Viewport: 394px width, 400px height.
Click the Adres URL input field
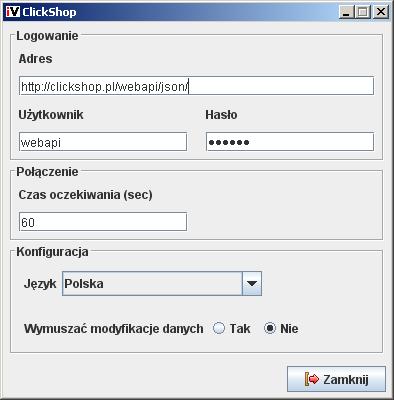[196, 86]
